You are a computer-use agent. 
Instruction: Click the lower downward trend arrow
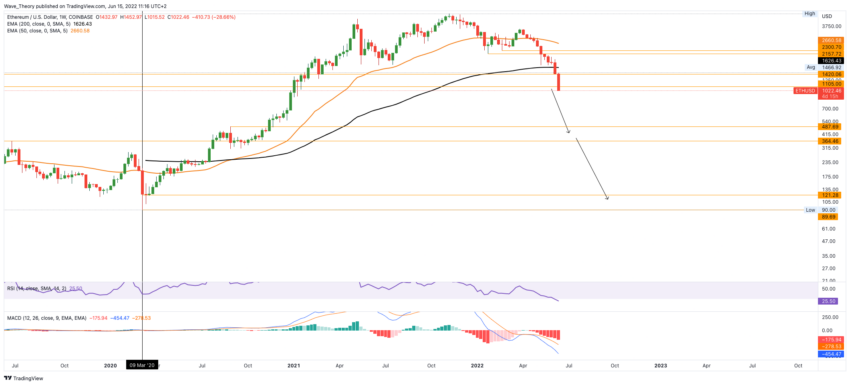coord(592,169)
